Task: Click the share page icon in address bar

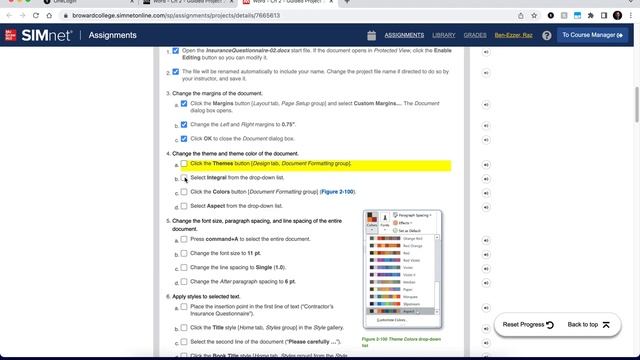Action: (x=521, y=16)
